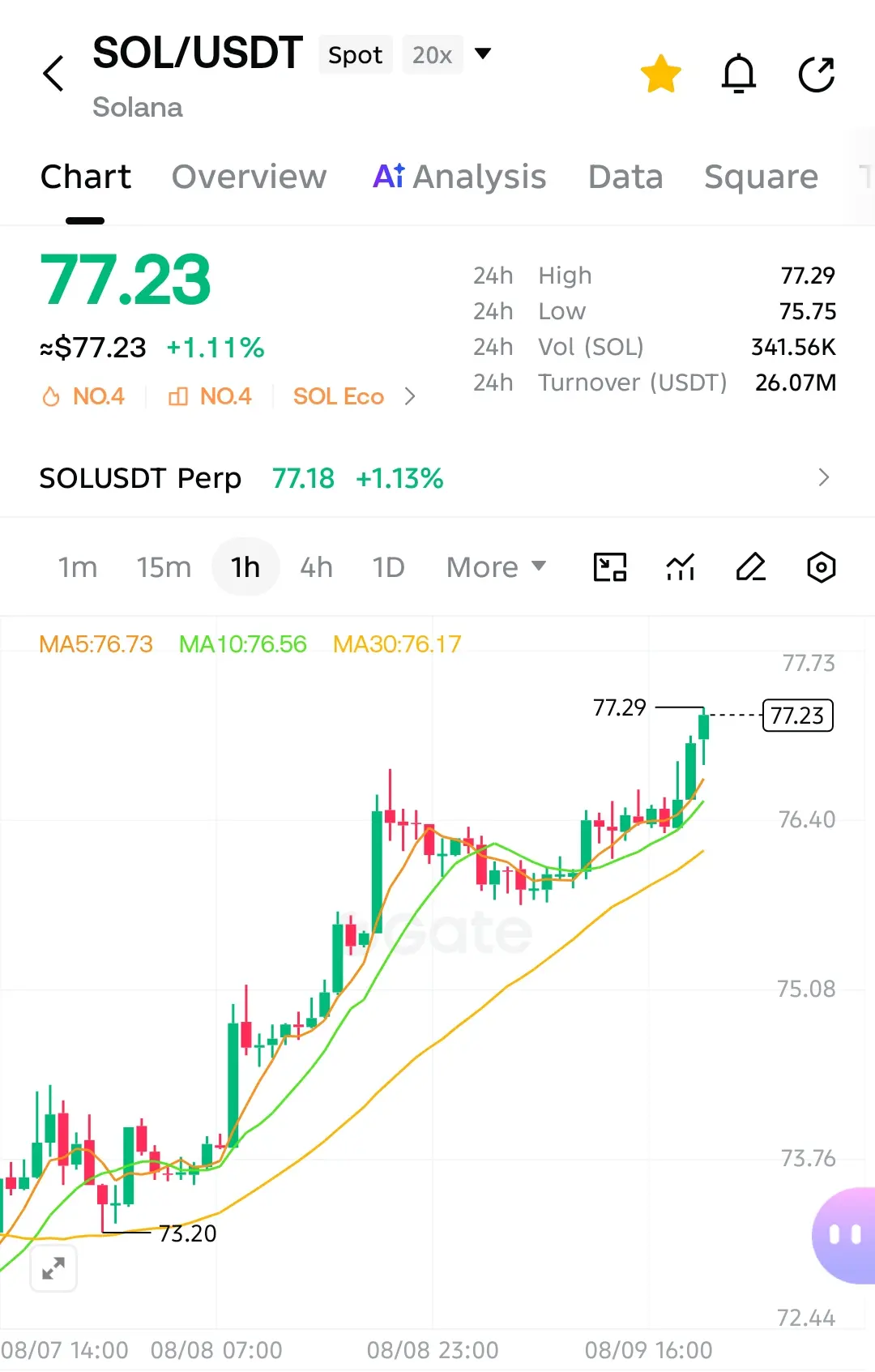
Task: Open trading pair dropdown arrow
Action: pyautogui.click(x=483, y=54)
